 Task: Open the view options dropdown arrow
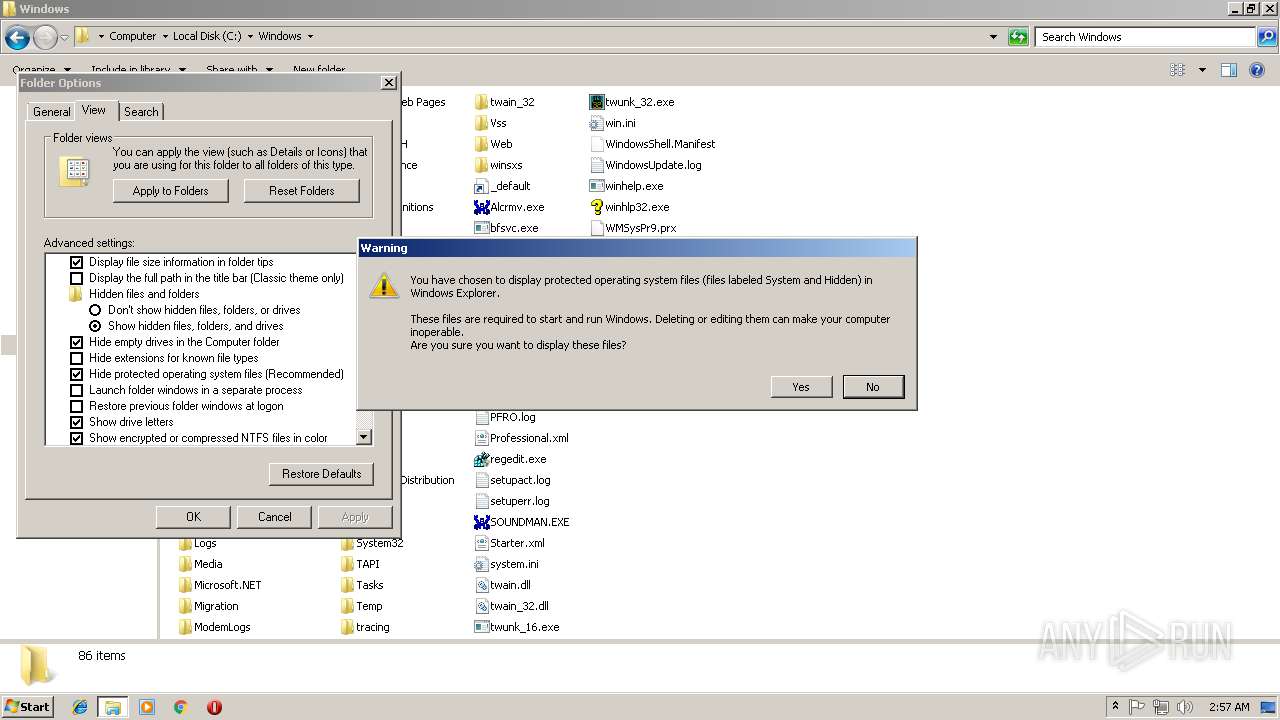tap(1202, 70)
